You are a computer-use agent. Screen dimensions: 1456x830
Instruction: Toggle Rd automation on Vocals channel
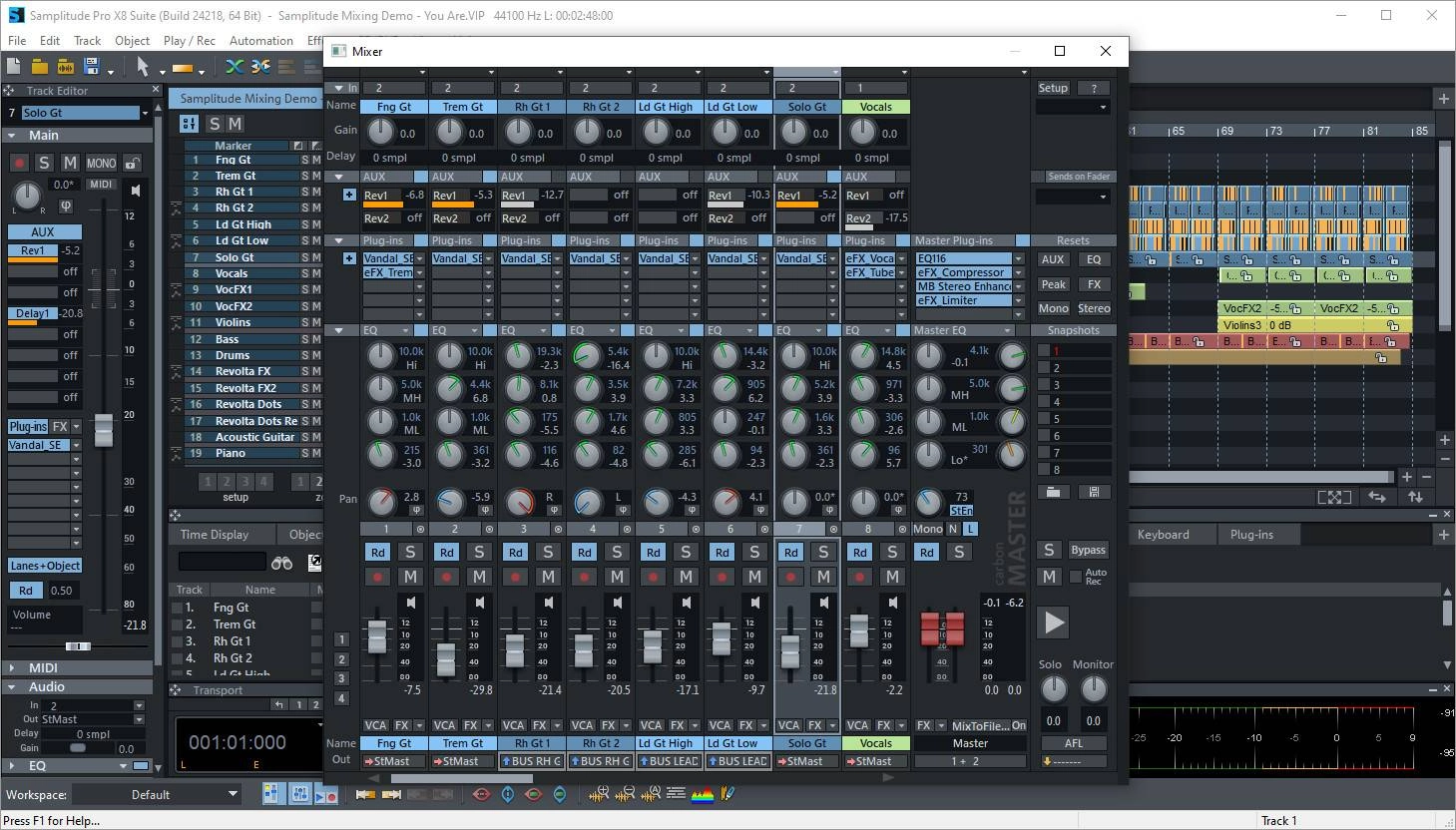[x=859, y=552]
